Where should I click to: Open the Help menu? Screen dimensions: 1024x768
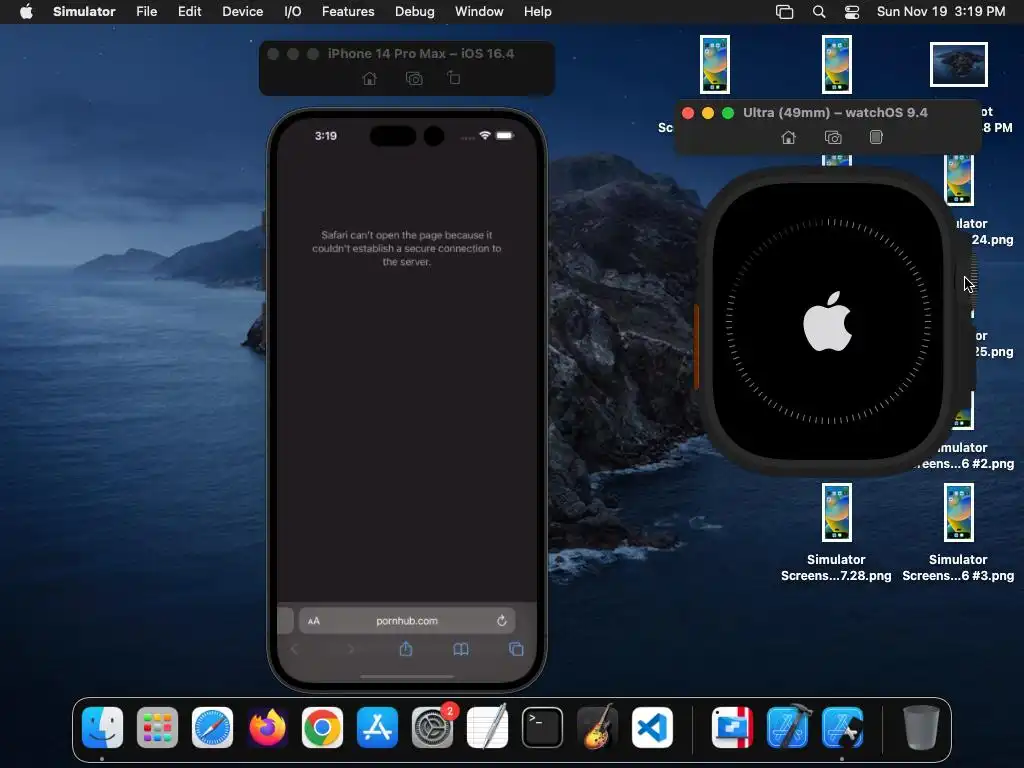(537, 12)
